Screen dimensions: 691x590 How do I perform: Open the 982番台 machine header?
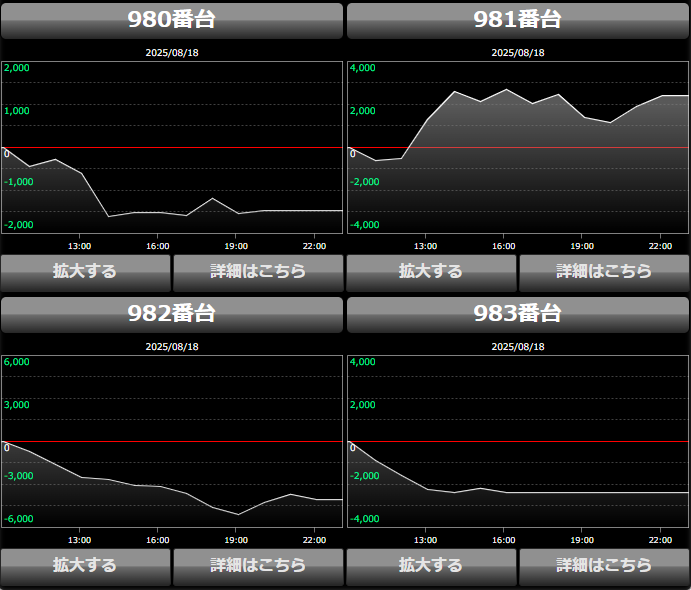click(172, 315)
